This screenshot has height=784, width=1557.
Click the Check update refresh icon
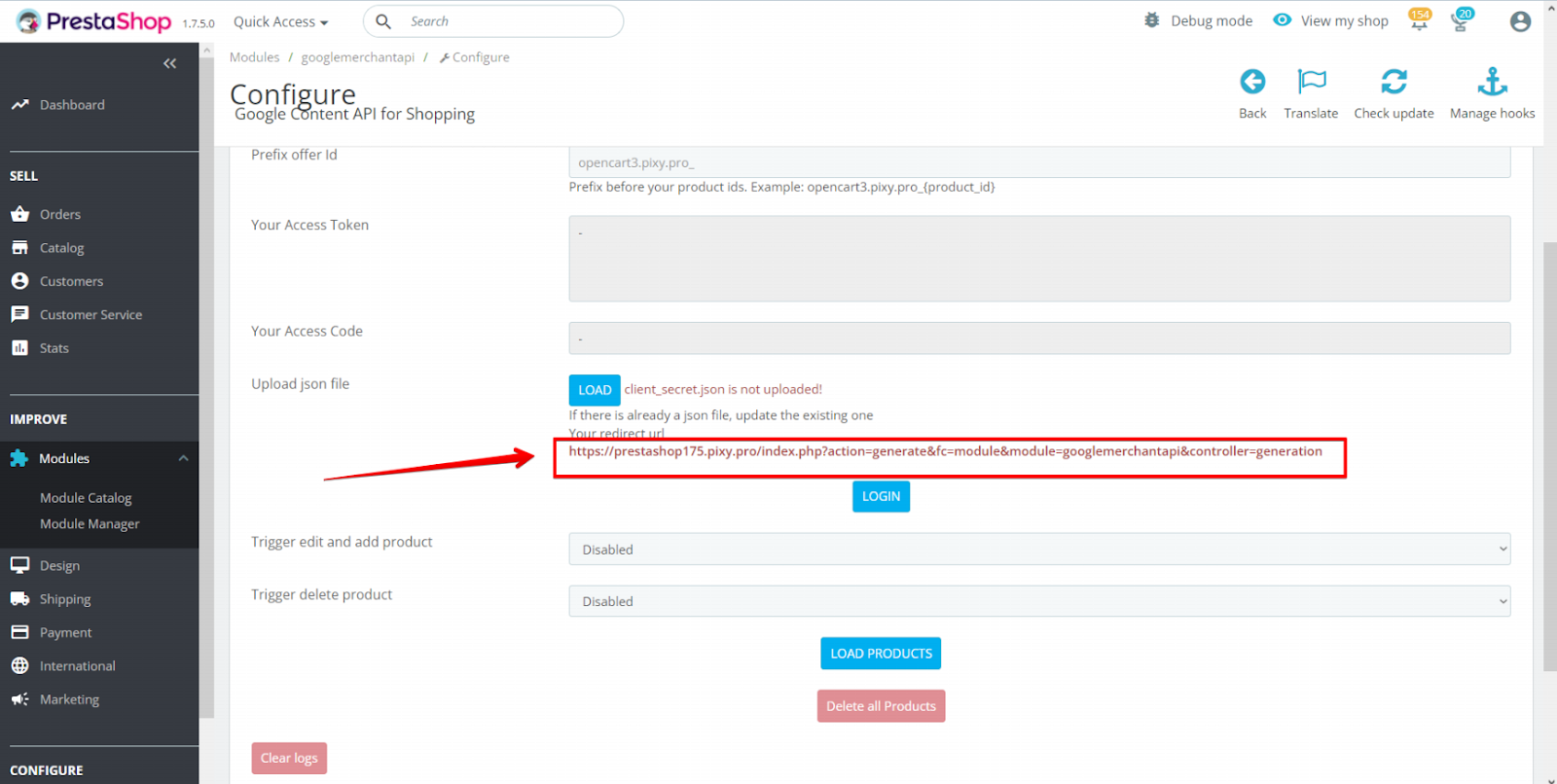pos(1394,82)
